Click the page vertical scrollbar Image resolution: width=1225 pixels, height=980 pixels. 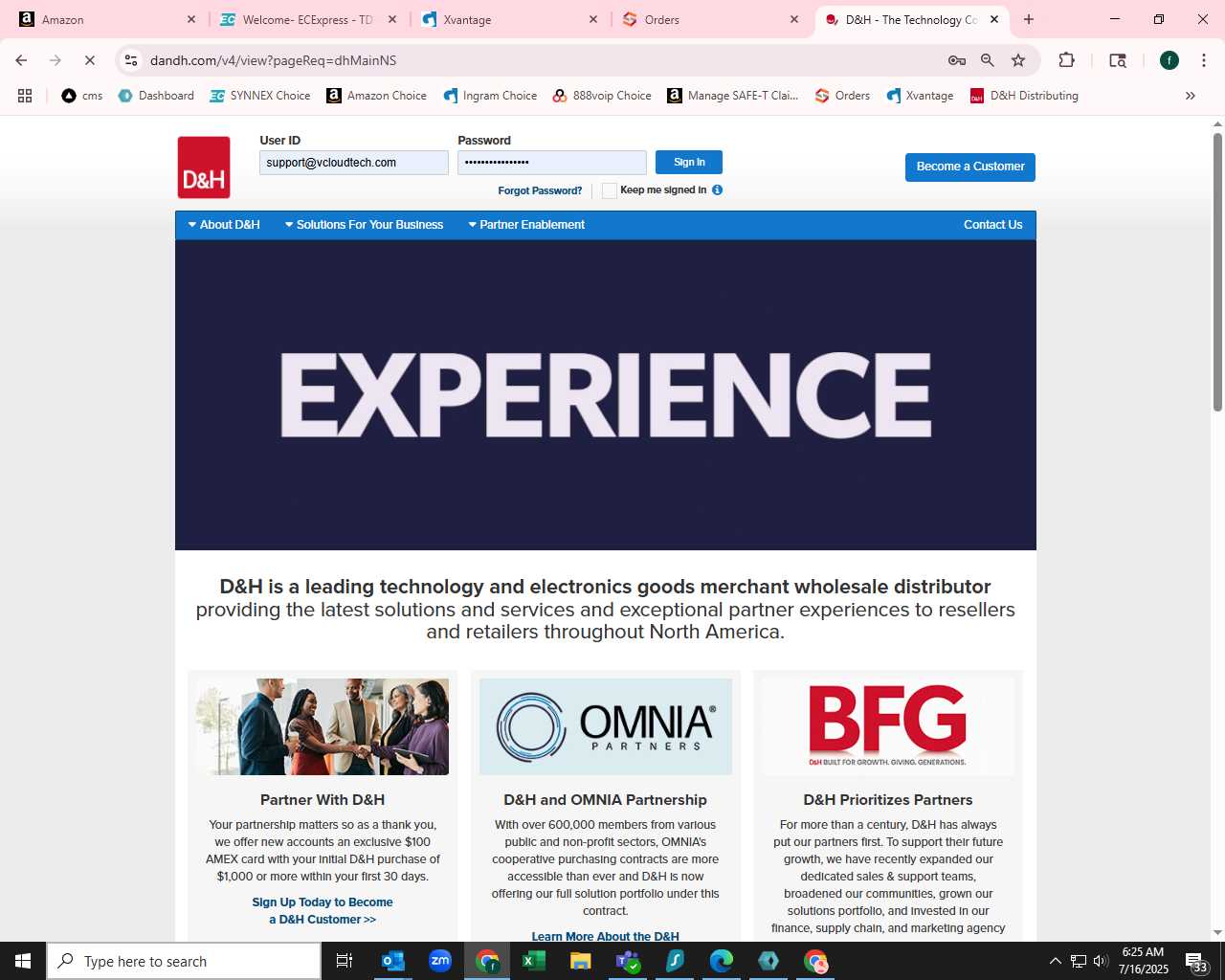click(x=1217, y=273)
